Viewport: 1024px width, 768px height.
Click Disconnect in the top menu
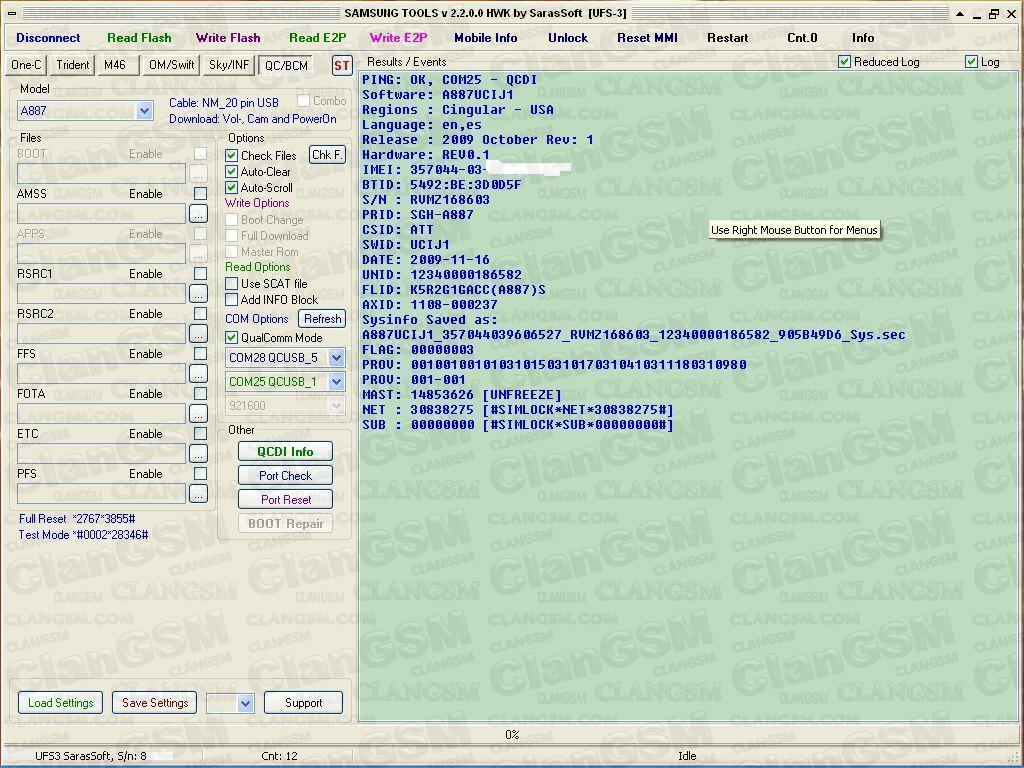tap(48, 38)
